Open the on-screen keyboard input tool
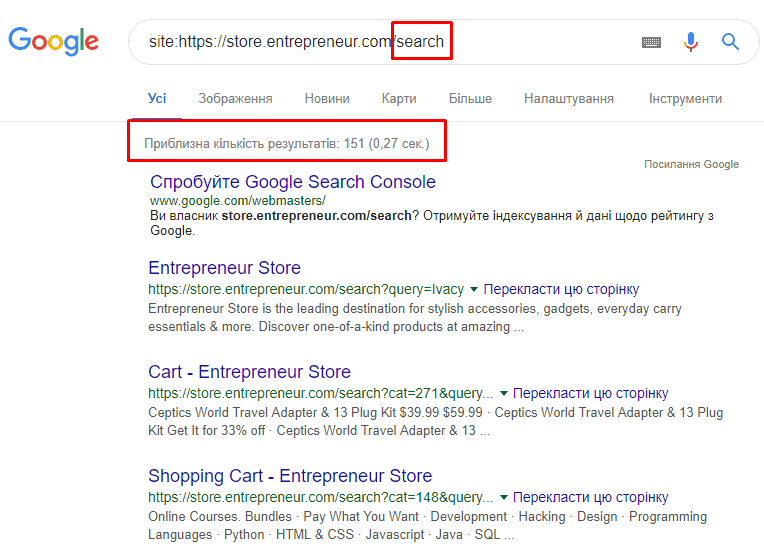The width and height of the screenshot is (764, 555). pyautogui.click(x=651, y=42)
